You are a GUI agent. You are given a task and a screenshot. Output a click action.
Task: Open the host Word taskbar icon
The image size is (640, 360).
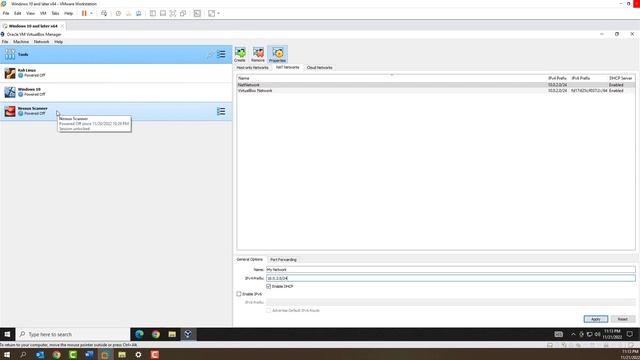89,355
